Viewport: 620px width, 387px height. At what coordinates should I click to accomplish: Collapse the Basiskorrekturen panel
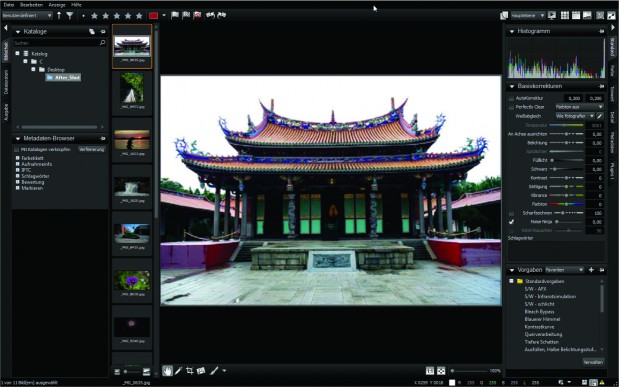[x=512, y=86]
